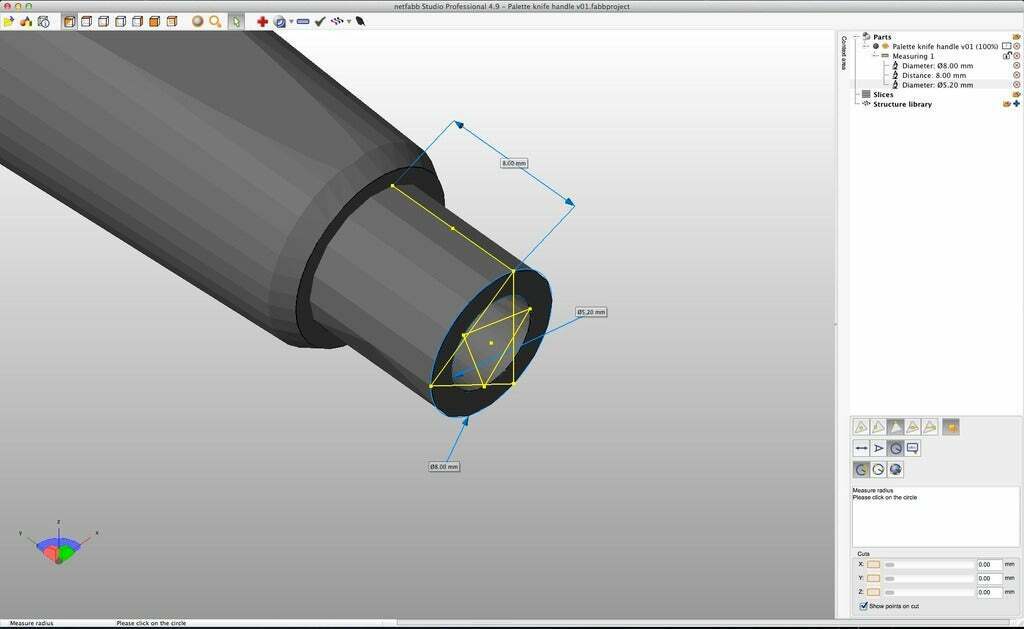
Task: Select fifth triangle snap mode icon
Action: 929,427
